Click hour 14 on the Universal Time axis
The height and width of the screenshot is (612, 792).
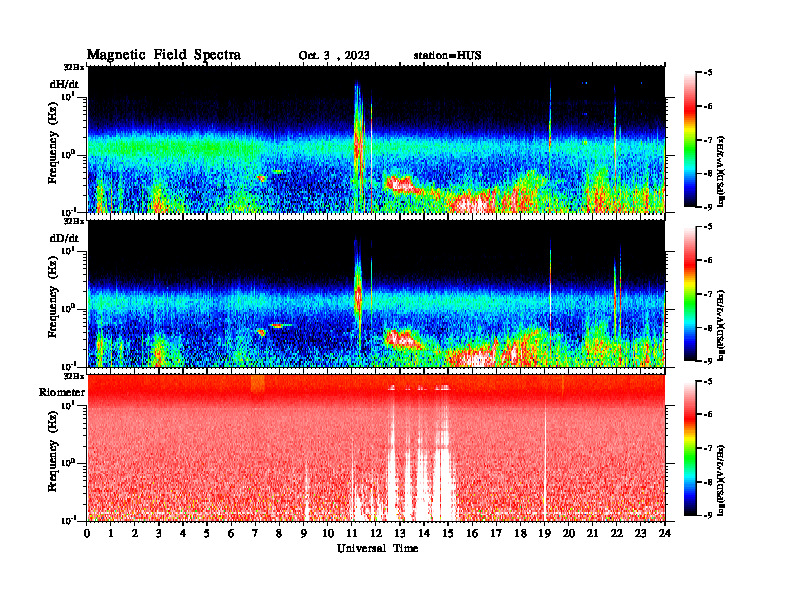coord(424,533)
